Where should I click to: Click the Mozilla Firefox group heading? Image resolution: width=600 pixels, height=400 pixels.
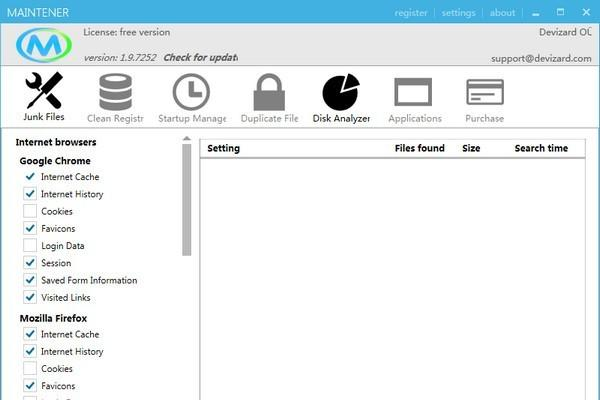click(x=53, y=318)
